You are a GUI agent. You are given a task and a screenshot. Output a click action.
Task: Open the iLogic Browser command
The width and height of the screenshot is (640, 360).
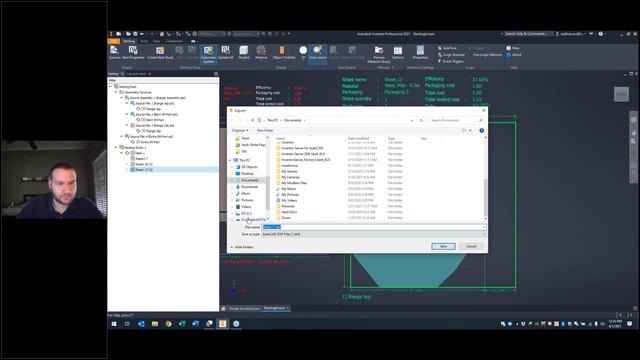pos(451,55)
